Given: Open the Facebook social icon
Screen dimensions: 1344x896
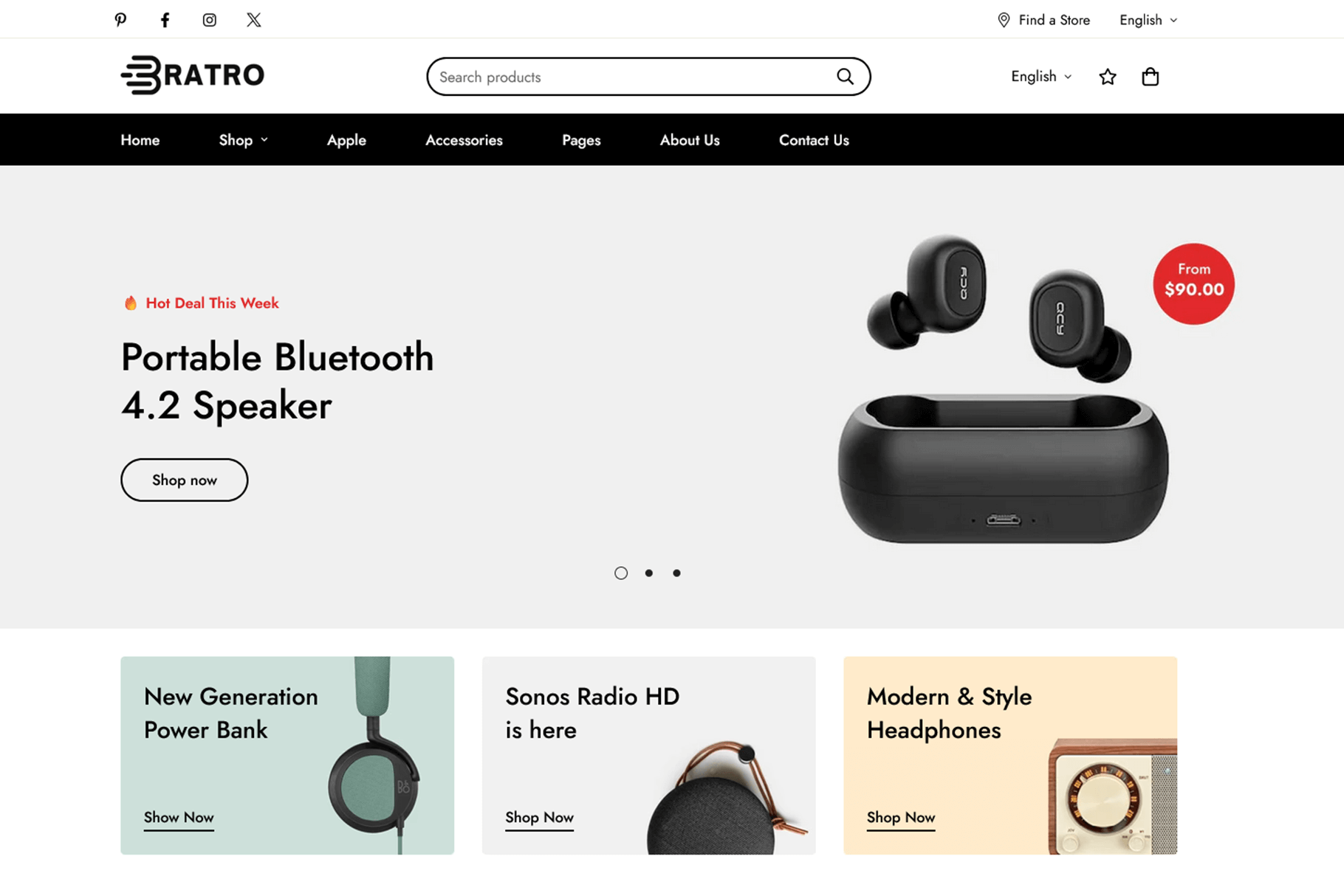Looking at the screenshot, I should [165, 20].
